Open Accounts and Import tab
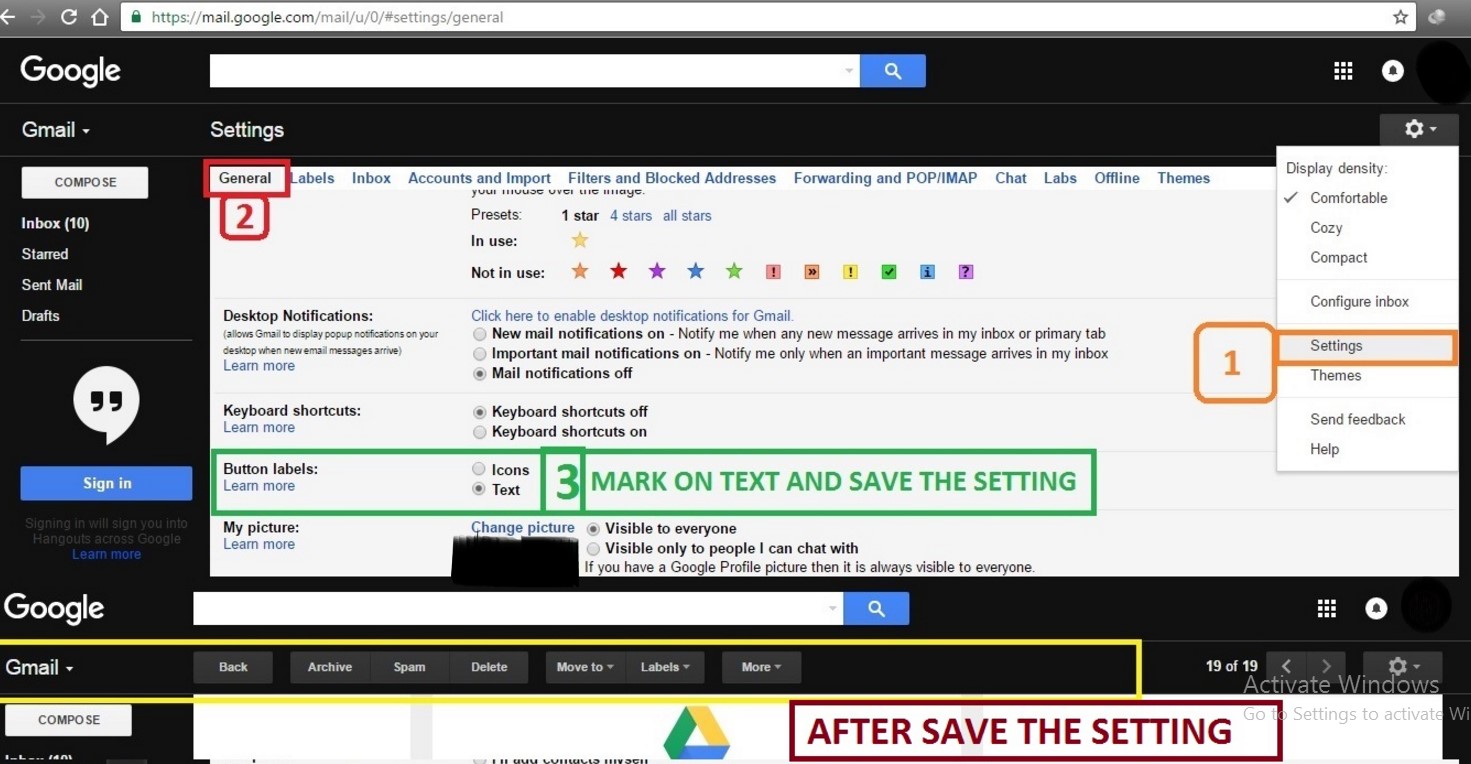 [479, 178]
